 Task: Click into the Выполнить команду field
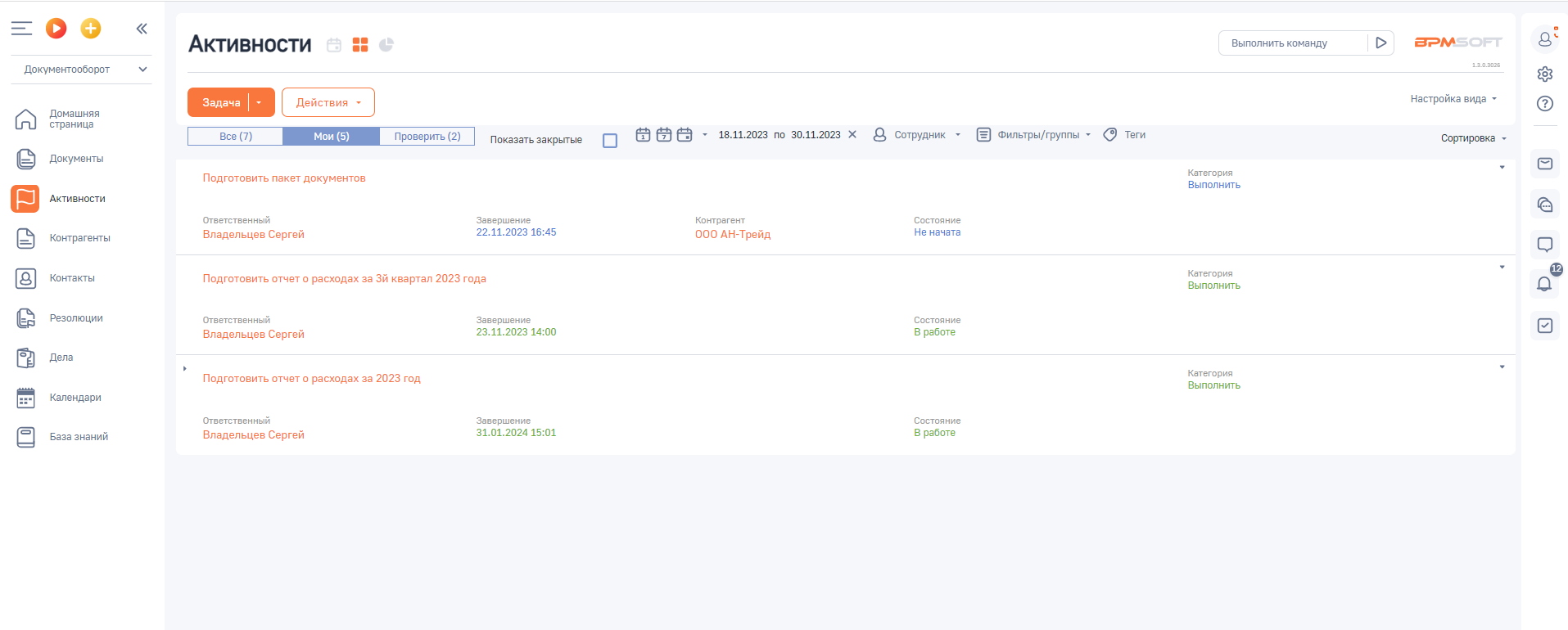(x=1294, y=43)
